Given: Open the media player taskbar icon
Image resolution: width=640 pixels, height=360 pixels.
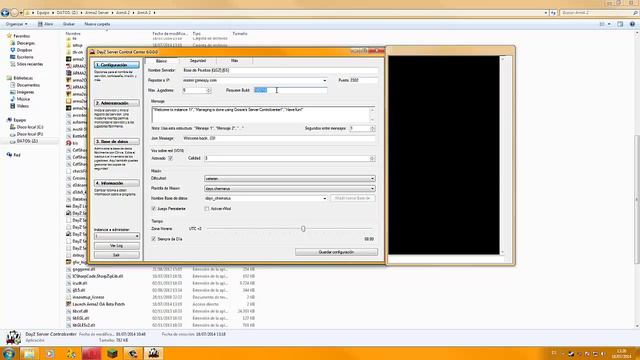Looking at the screenshot, I should pyautogui.click(x=50, y=353).
